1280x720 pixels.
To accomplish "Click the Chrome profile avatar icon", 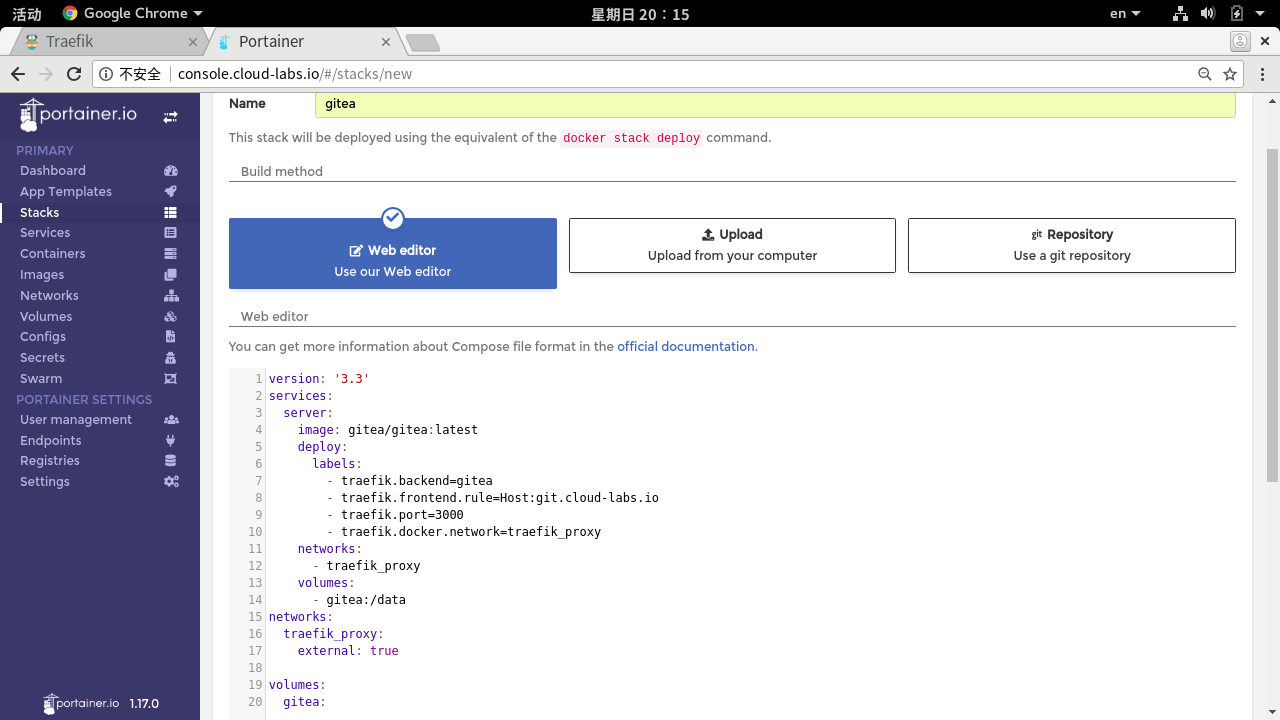I will [1240, 42].
